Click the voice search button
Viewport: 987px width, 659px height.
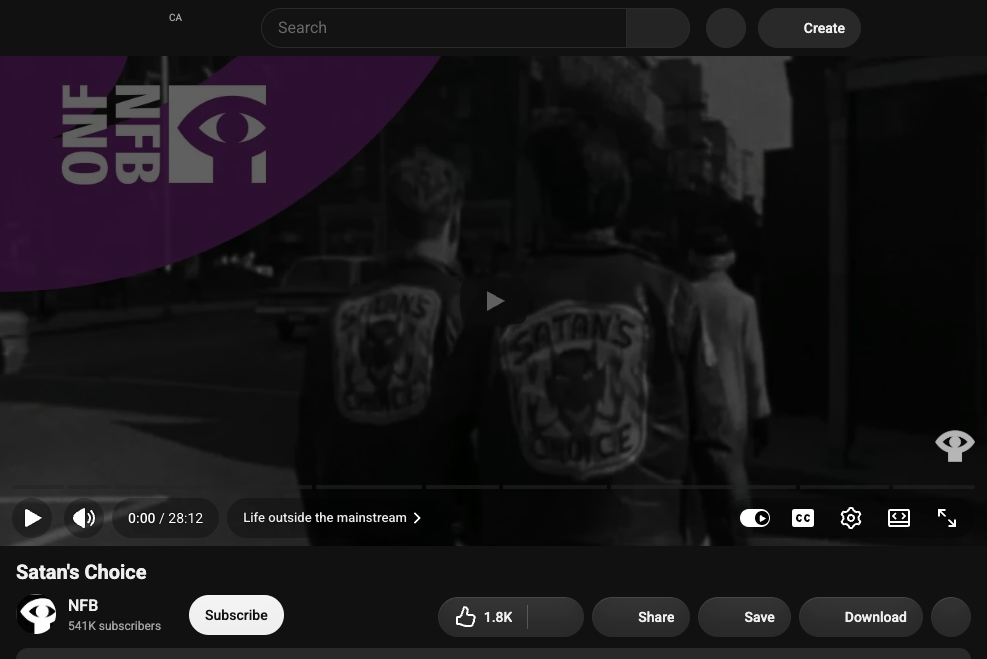tap(726, 28)
